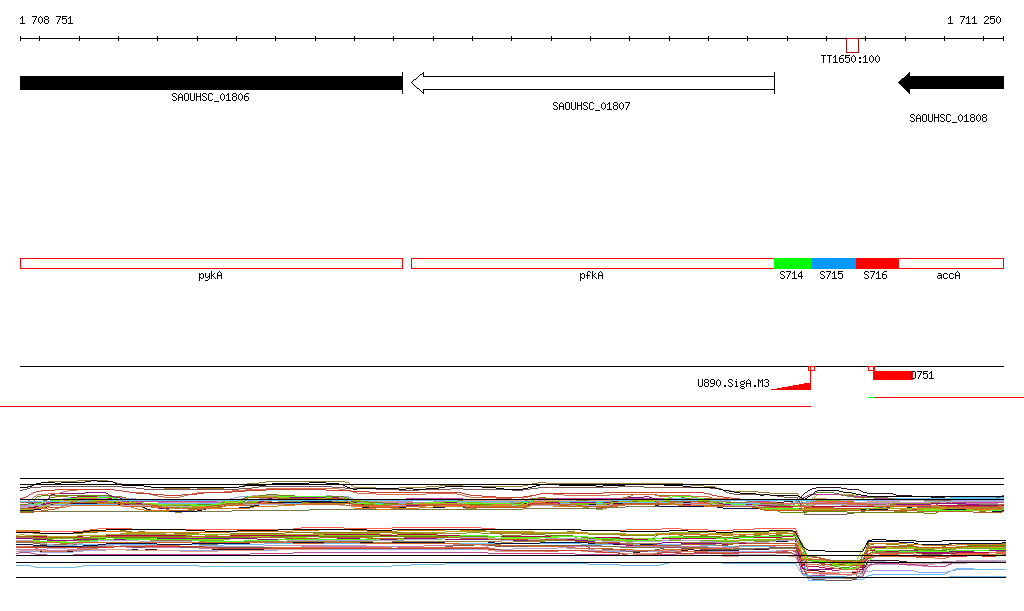Click the SAOUHSC_01808 label
Image resolution: width=1024 pixels, height=611 pixels.
[948, 118]
